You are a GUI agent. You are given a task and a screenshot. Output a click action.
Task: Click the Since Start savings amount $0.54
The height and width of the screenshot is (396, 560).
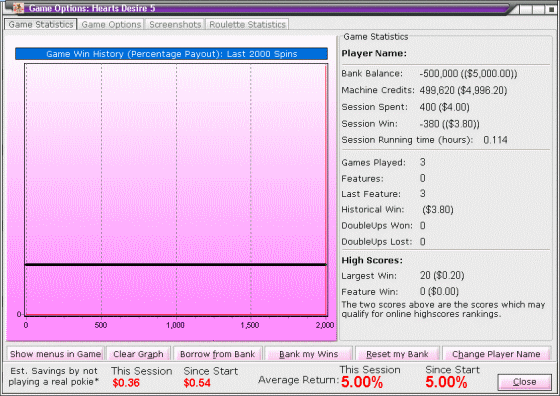[197, 383]
